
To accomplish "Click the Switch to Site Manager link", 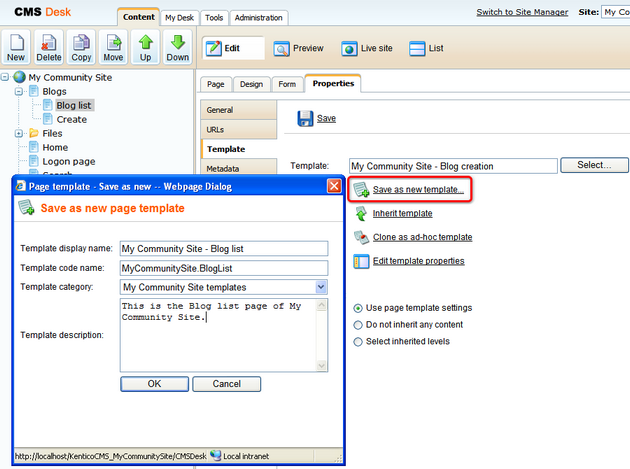I will pos(522,12).
